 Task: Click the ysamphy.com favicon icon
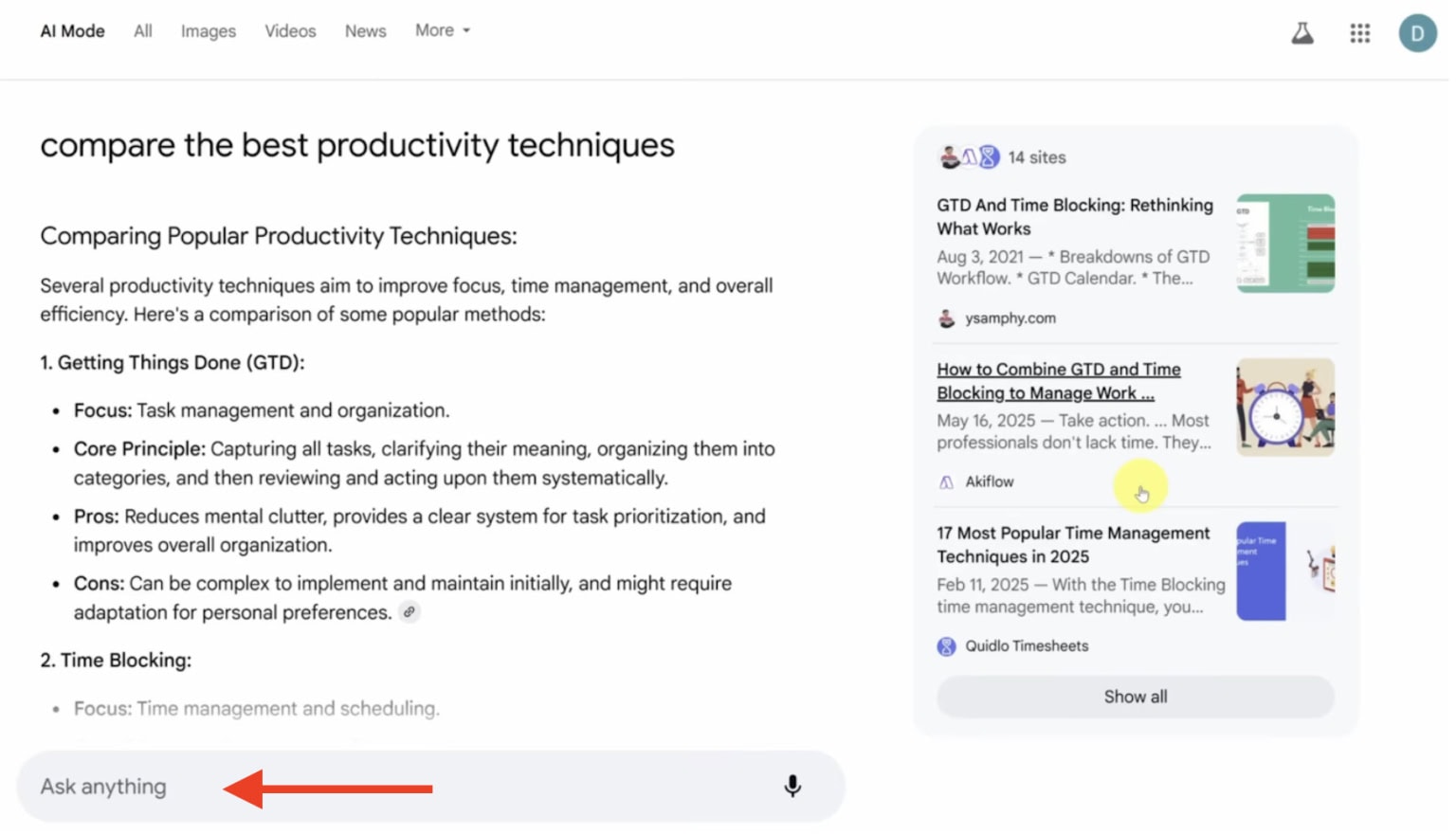946,318
